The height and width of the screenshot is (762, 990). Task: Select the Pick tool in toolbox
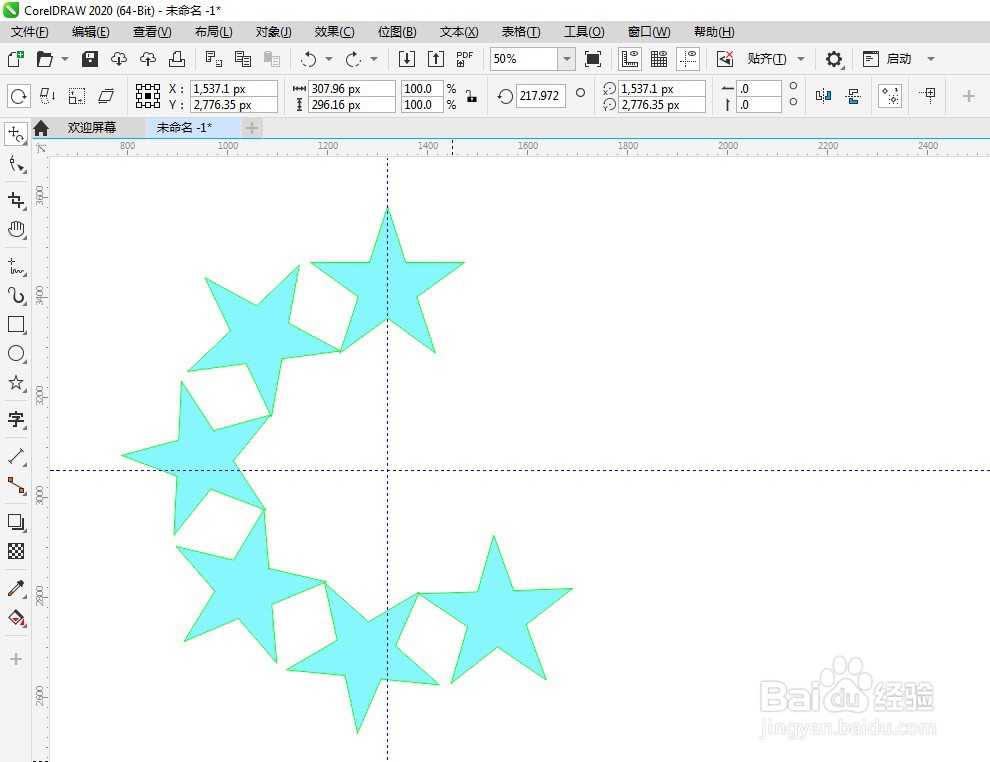coord(16,134)
